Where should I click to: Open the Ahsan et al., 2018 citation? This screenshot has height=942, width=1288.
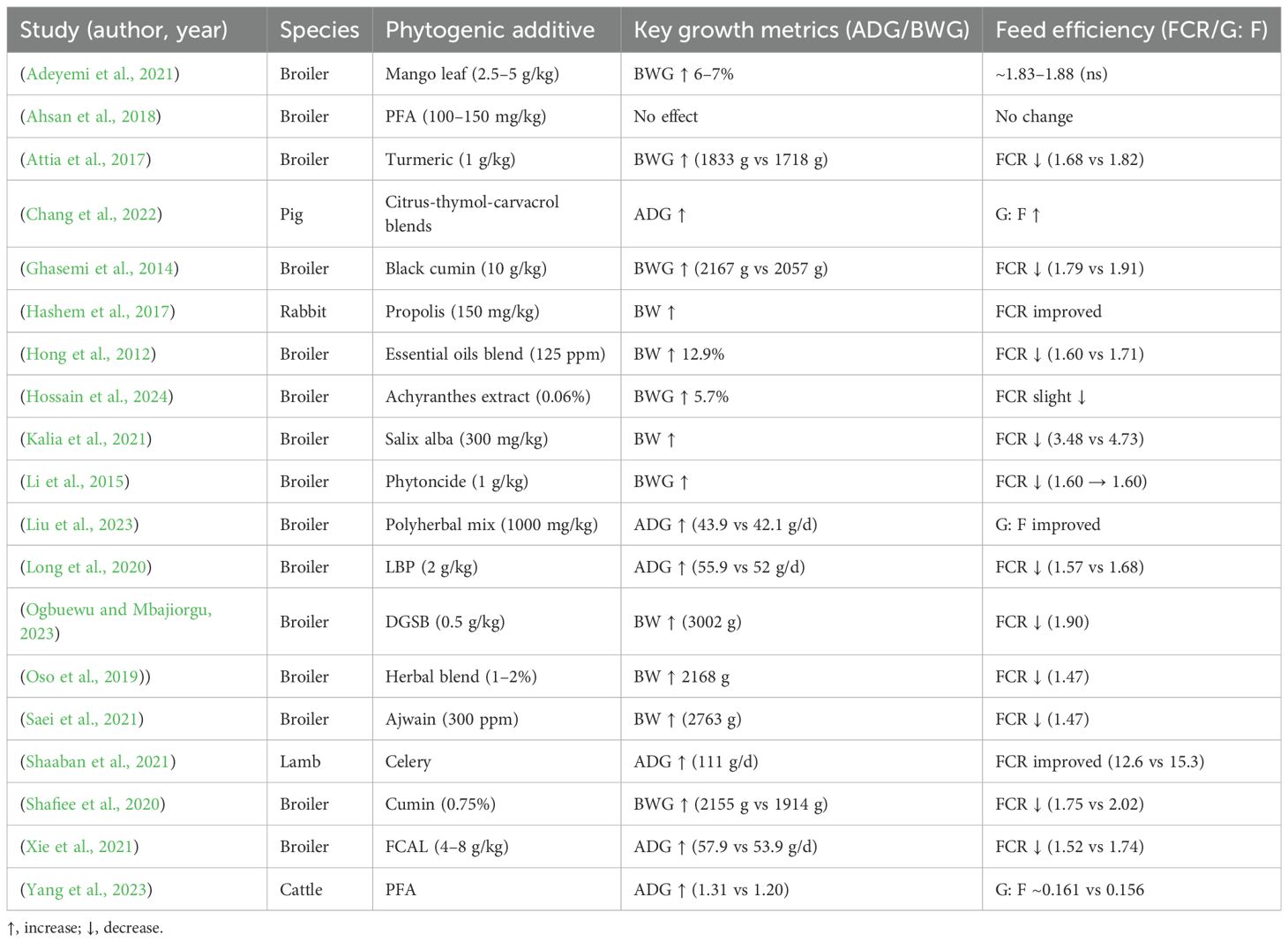pos(91,116)
